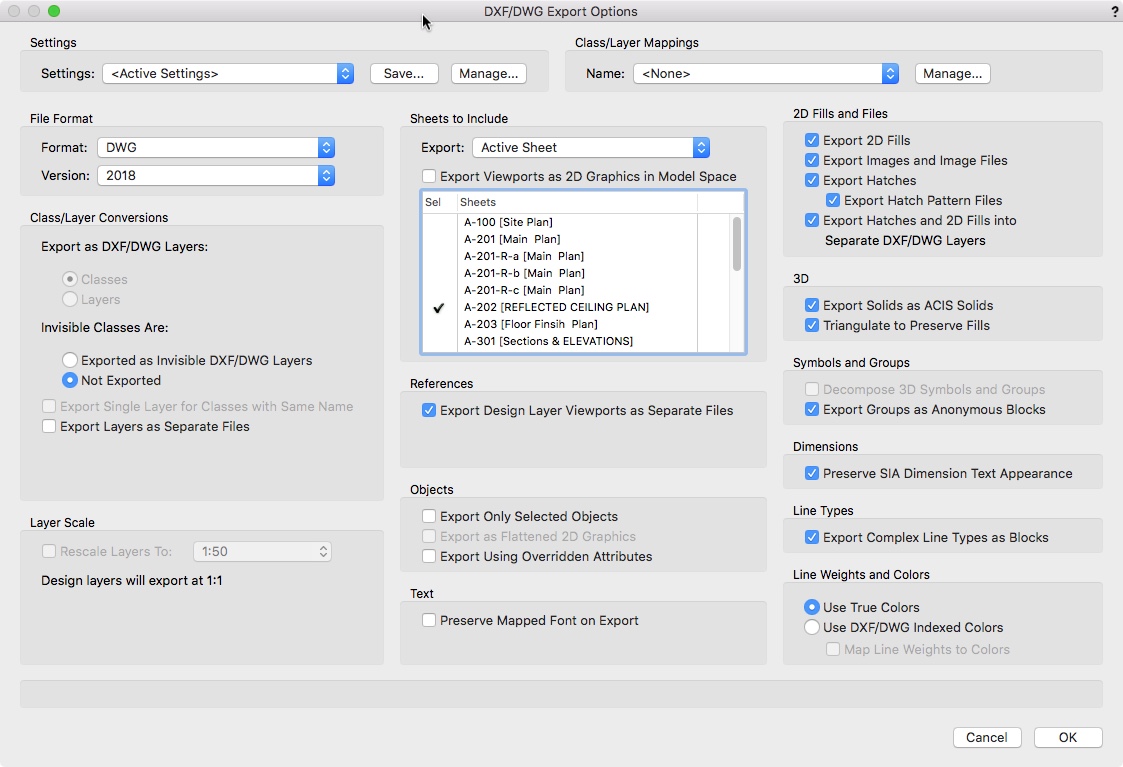
Task: Choose Use DXF/DWG Indexed Colors option
Action: coord(812,628)
